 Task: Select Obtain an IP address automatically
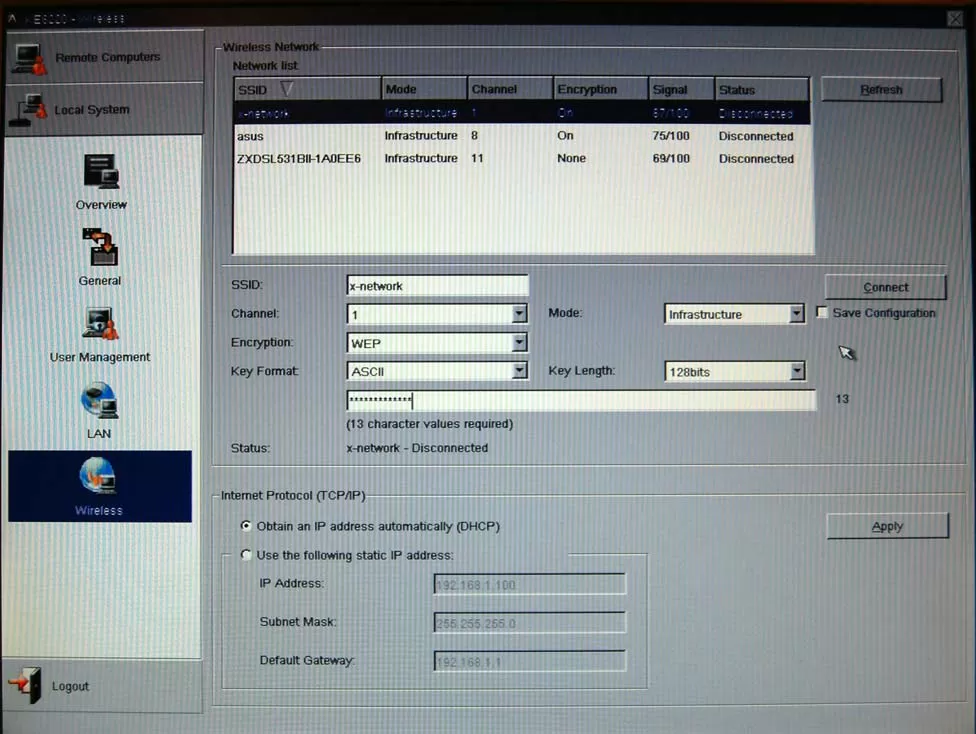[246, 526]
